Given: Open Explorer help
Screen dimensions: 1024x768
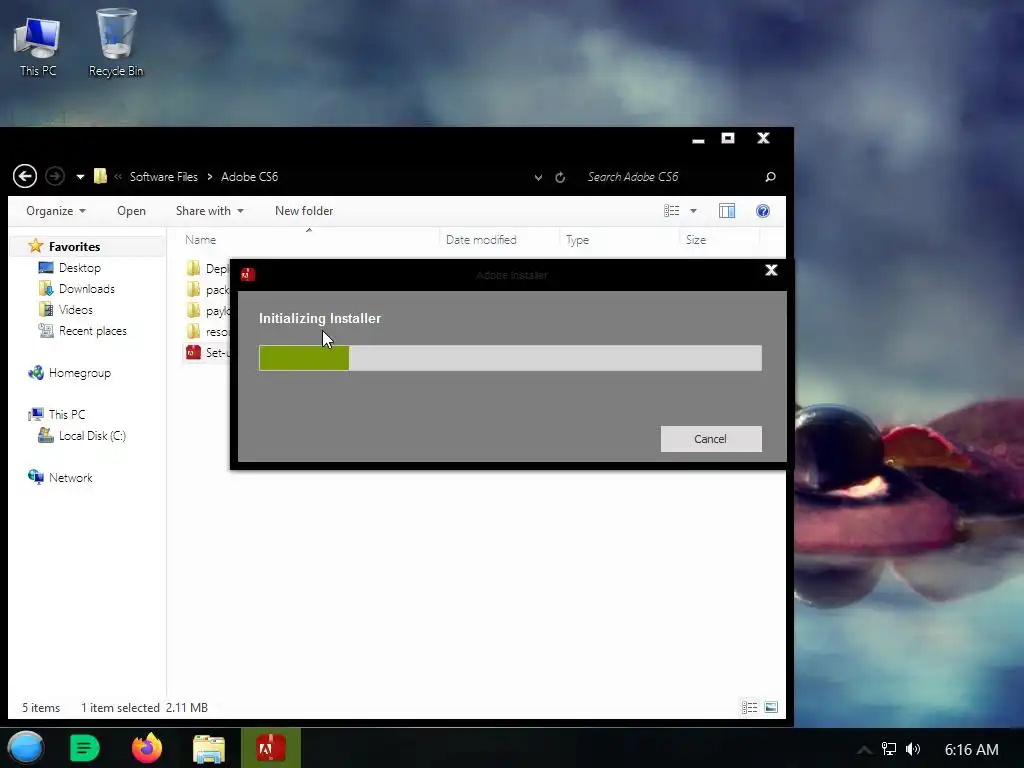Looking at the screenshot, I should [763, 211].
